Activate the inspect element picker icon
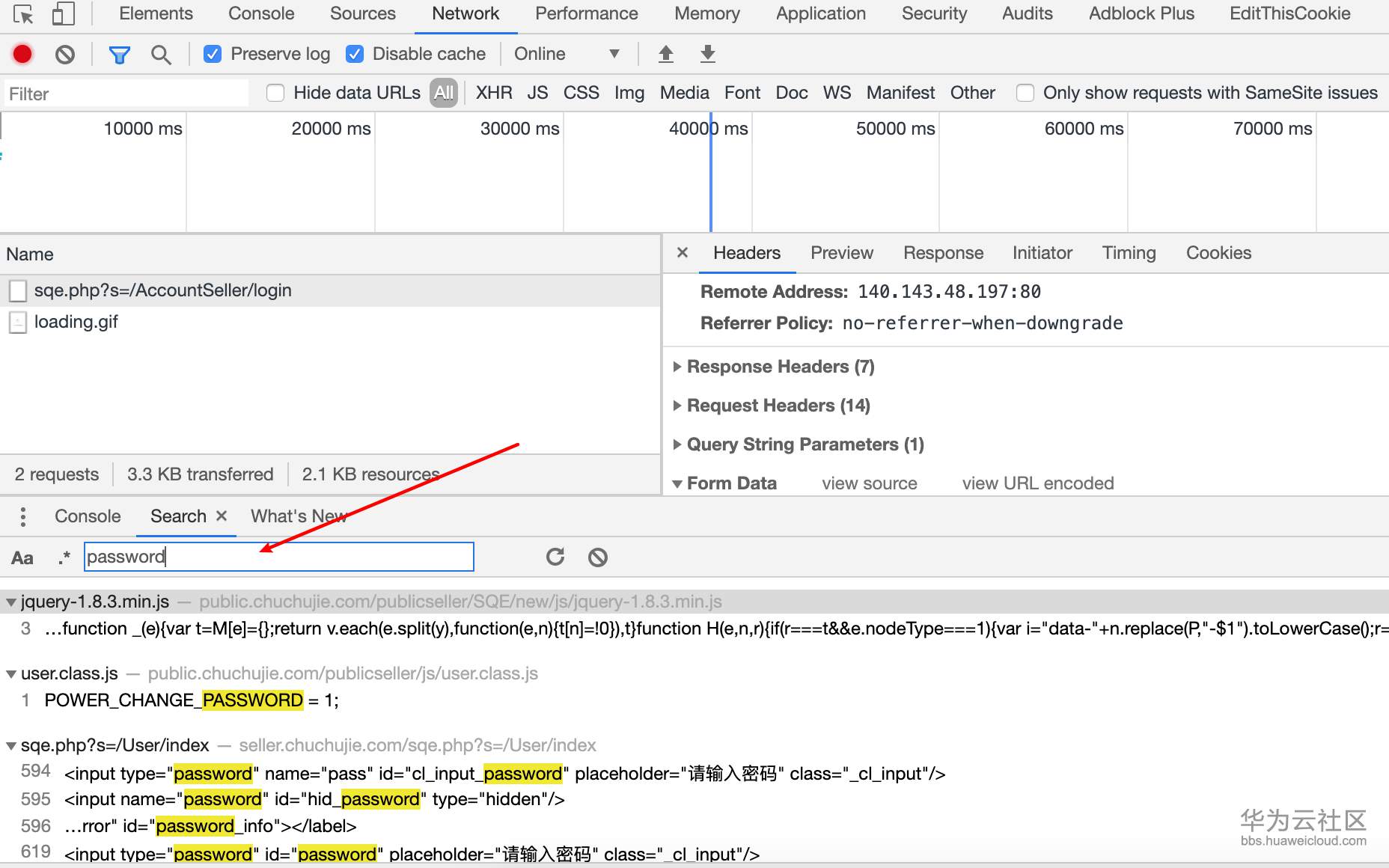Image resolution: width=1389 pixels, height=868 pixels. [x=23, y=14]
